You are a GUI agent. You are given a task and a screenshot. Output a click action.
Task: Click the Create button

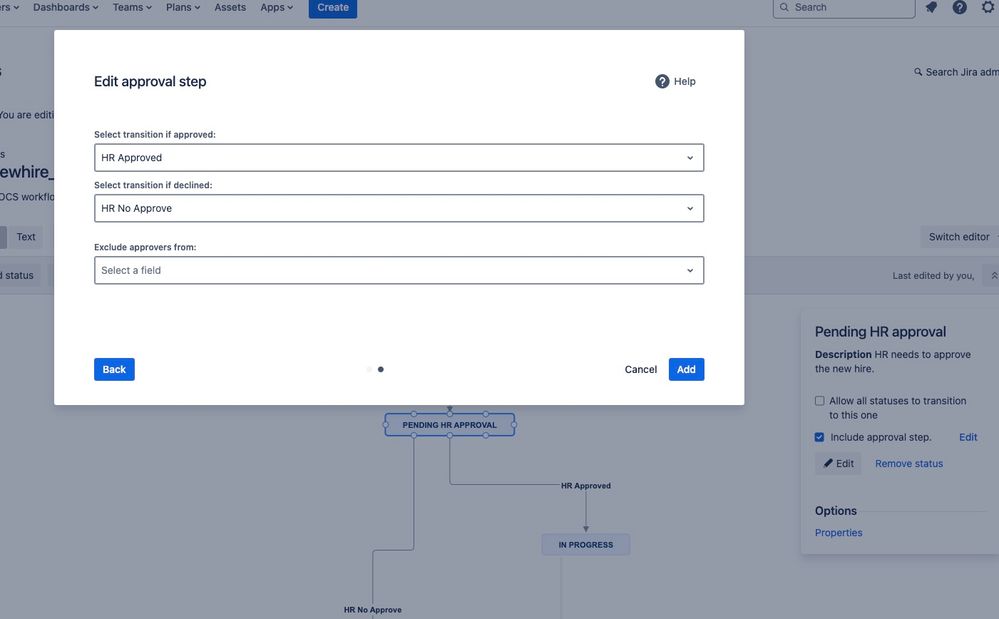(x=333, y=8)
